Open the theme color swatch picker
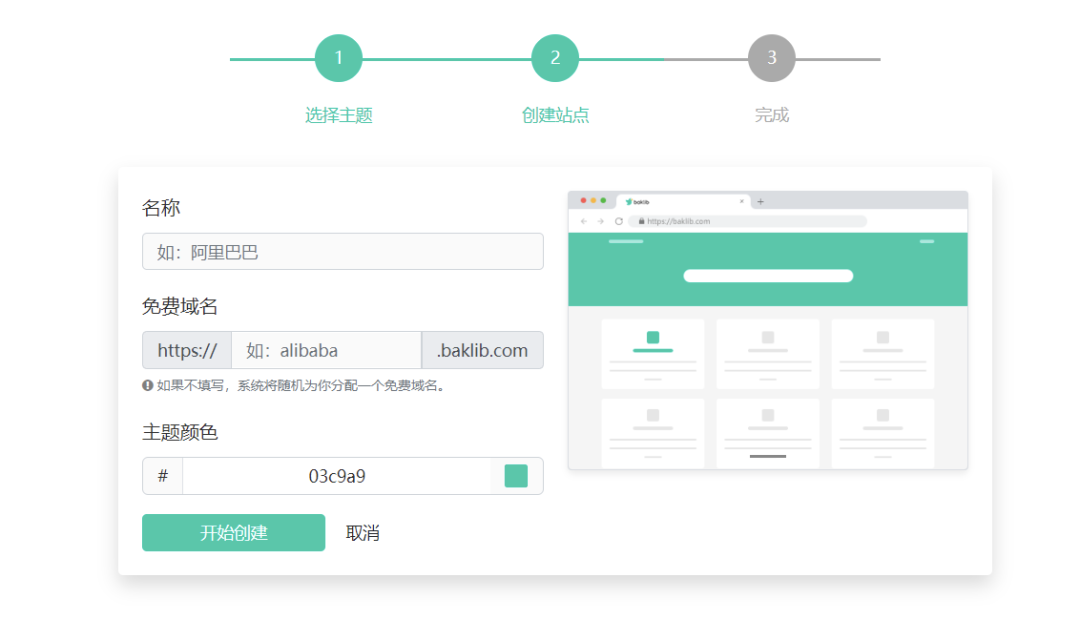The width and height of the screenshot is (1080, 619). click(516, 476)
